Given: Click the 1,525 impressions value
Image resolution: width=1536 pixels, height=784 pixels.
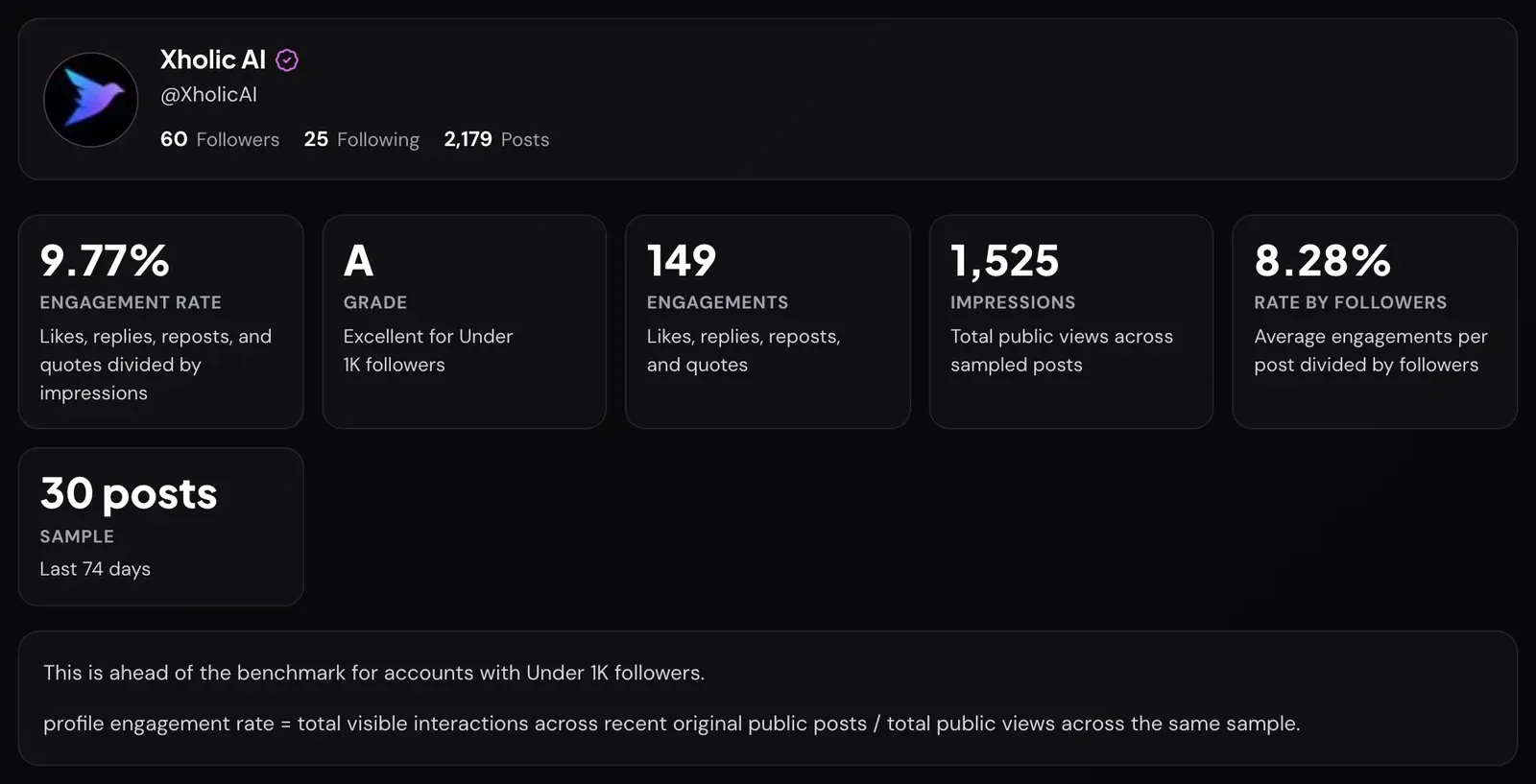Looking at the screenshot, I should pyautogui.click(x=1005, y=260).
